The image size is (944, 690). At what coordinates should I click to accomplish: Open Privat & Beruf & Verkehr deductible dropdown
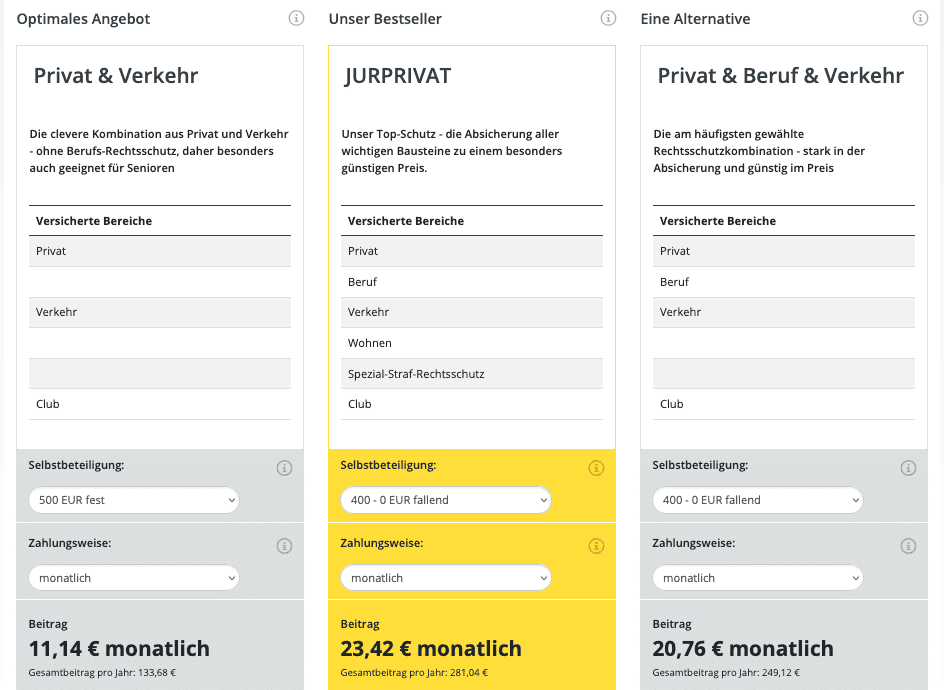pos(757,500)
